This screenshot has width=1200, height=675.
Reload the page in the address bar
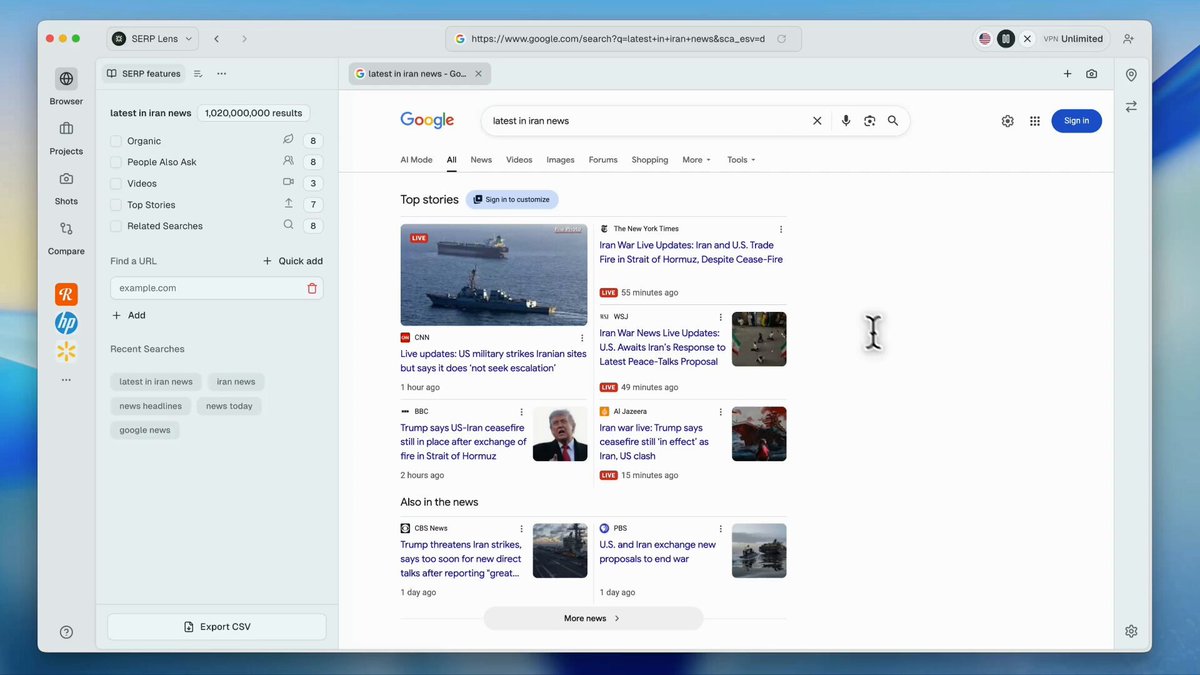tap(782, 39)
